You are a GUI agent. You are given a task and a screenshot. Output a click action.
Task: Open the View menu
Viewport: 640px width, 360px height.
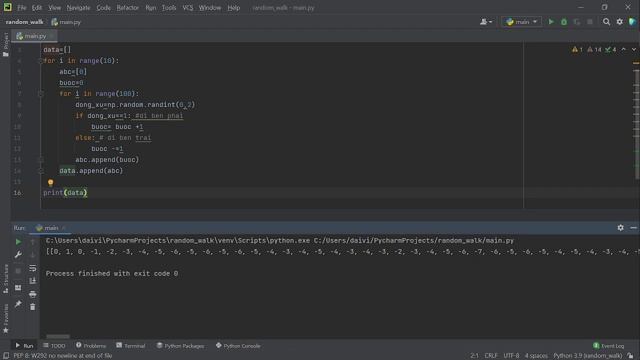point(54,8)
